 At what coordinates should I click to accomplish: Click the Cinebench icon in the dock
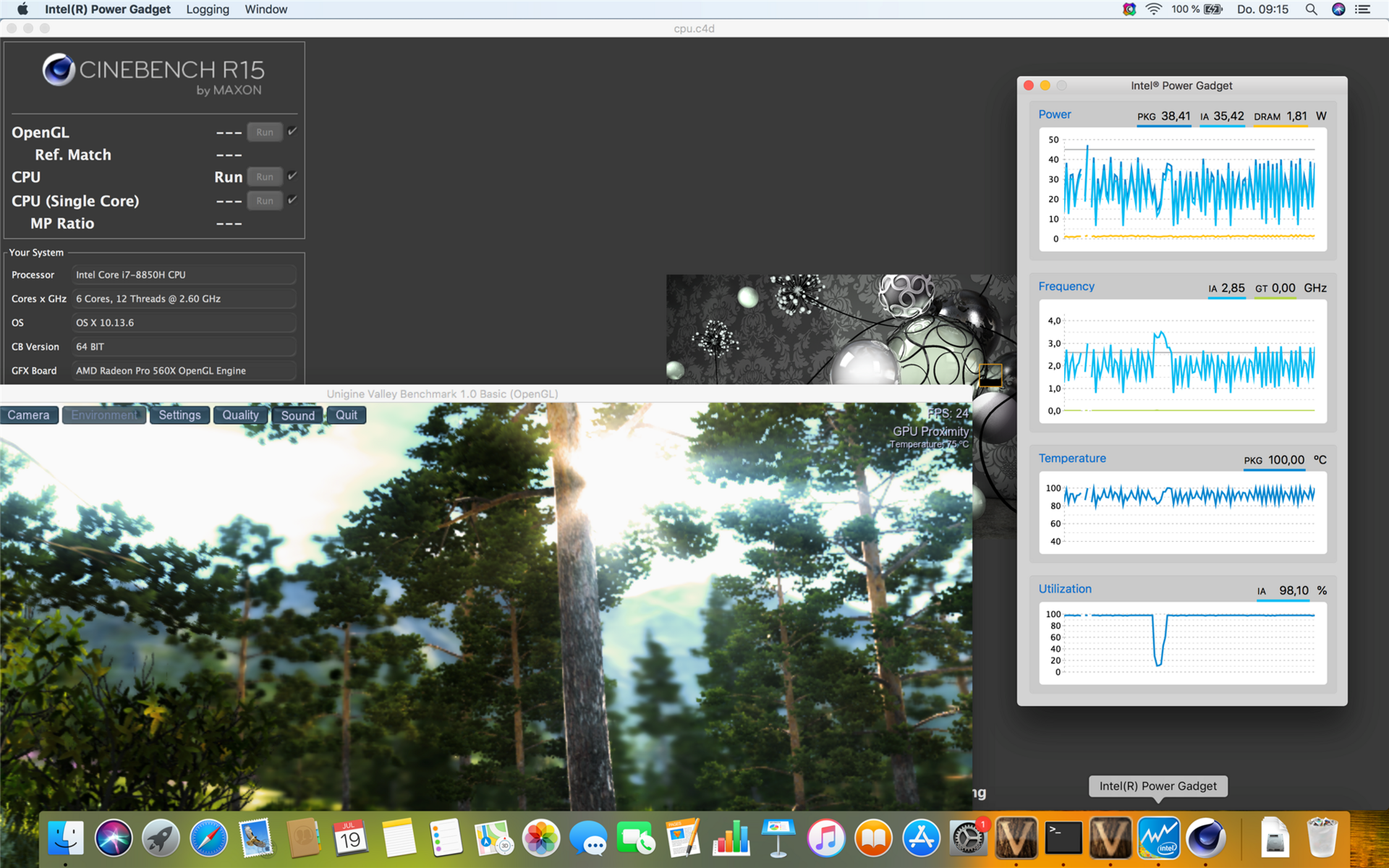pyautogui.click(x=1205, y=838)
